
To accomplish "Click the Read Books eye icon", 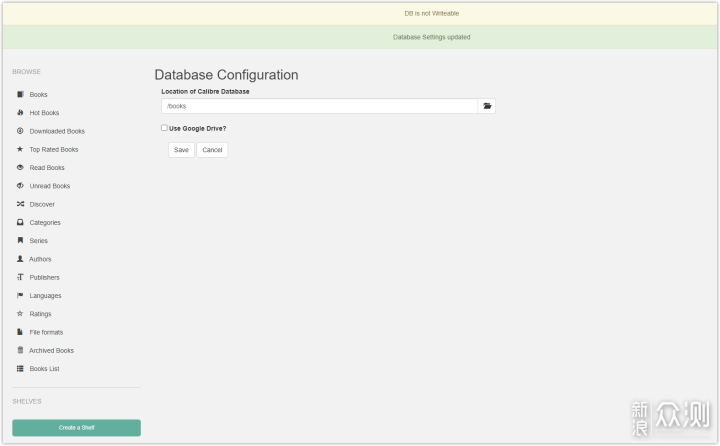I will (x=20, y=168).
